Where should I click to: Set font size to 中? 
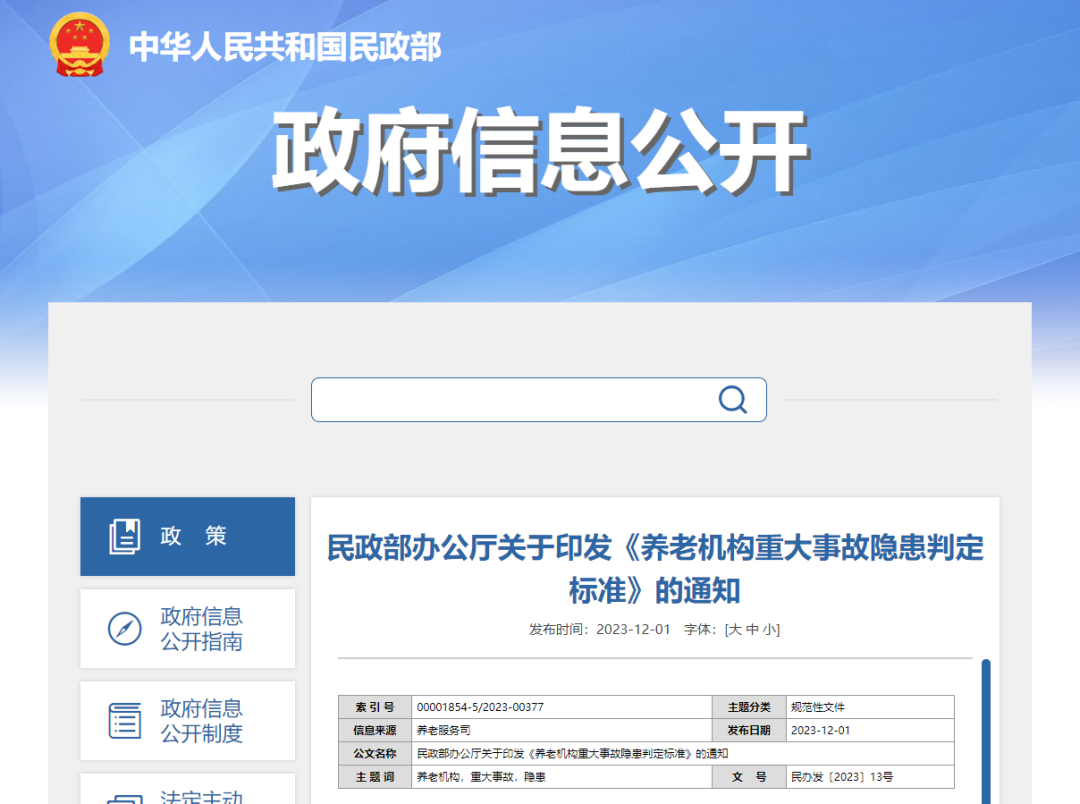tap(752, 629)
